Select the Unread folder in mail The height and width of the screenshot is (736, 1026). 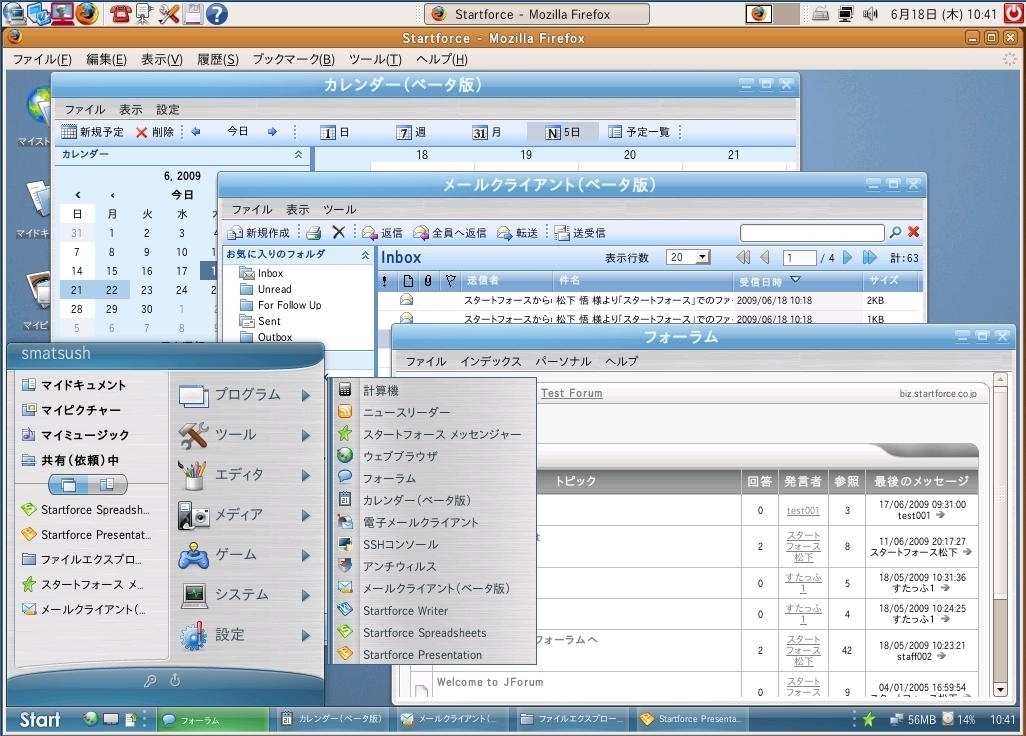(x=266, y=289)
